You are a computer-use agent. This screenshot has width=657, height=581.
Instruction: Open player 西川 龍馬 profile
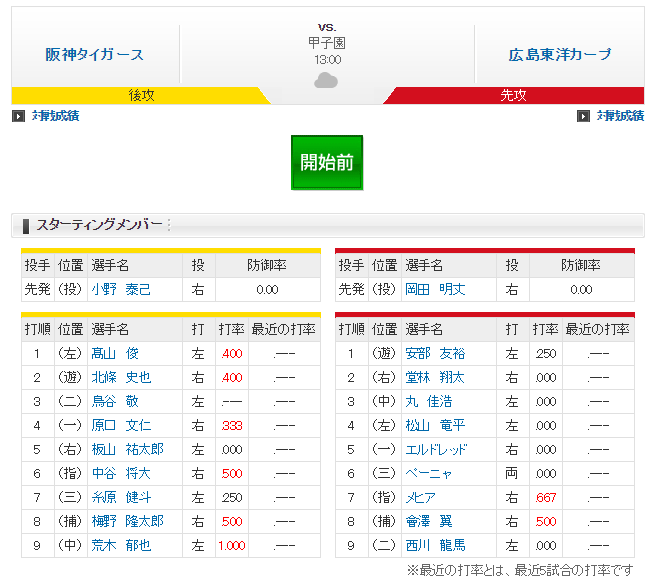pyautogui.click(x=435, y=545)
